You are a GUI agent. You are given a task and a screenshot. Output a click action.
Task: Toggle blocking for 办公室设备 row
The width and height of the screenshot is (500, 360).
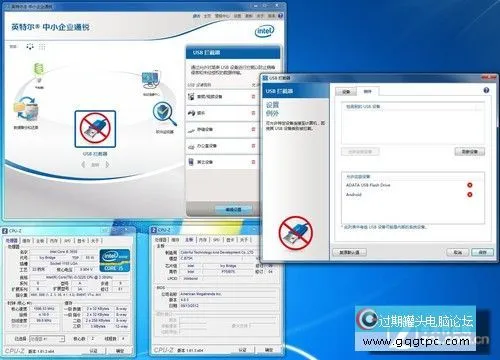coord(253,146)
